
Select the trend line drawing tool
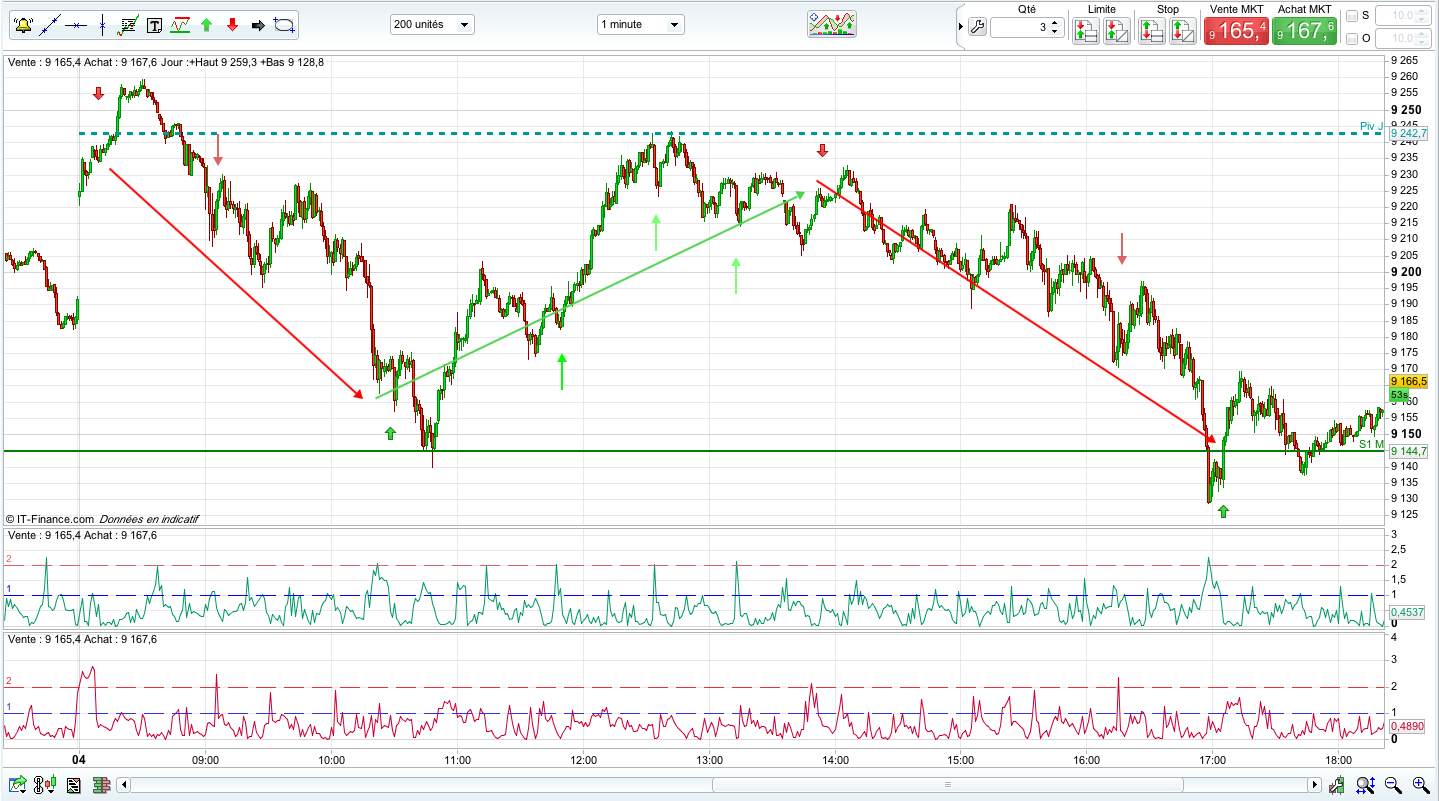click(50, 25)
